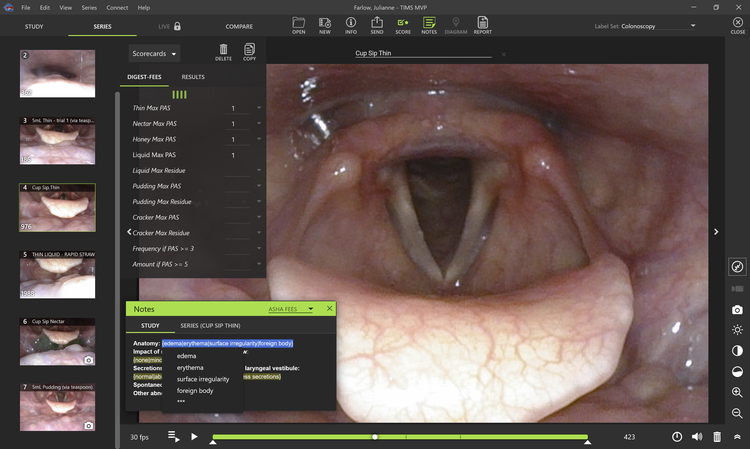Open the Connect menu
Screen dimensions: 750x449
pos(117,8)
